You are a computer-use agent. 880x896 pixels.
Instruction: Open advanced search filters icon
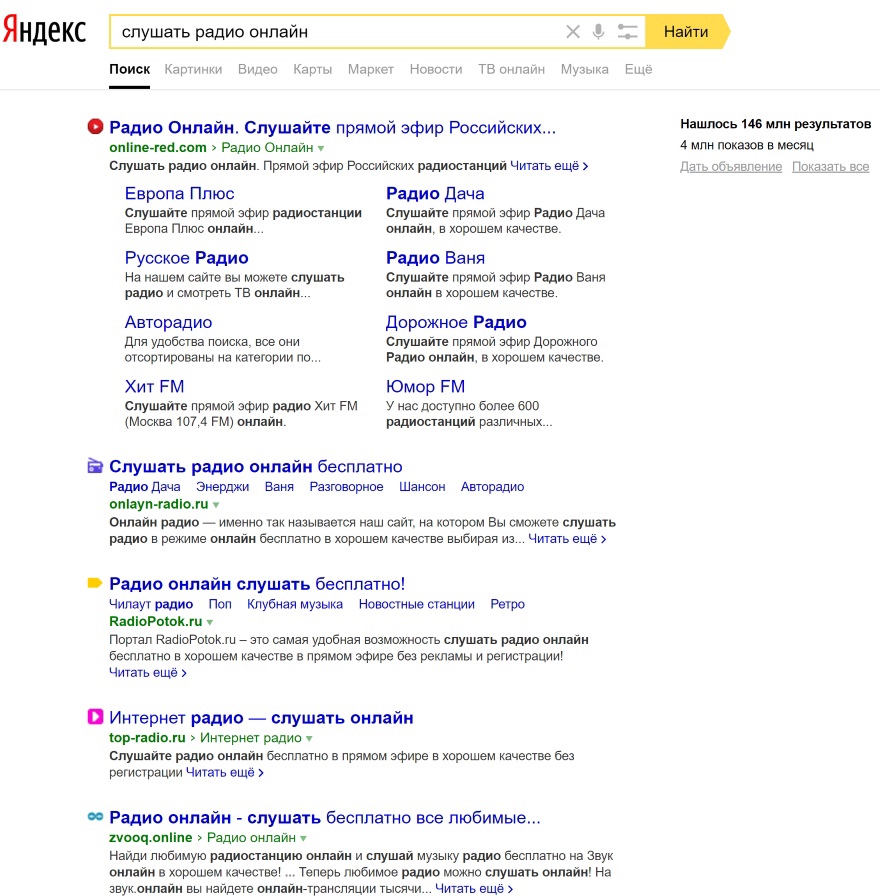(x=627, y=32)
